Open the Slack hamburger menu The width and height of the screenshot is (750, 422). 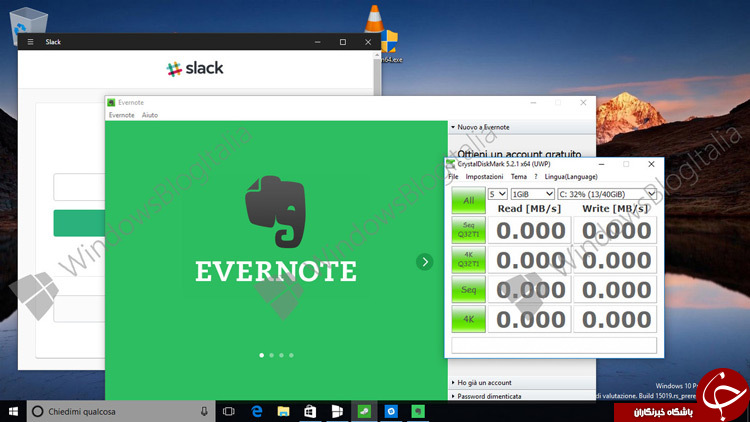[x=30, y=42]
